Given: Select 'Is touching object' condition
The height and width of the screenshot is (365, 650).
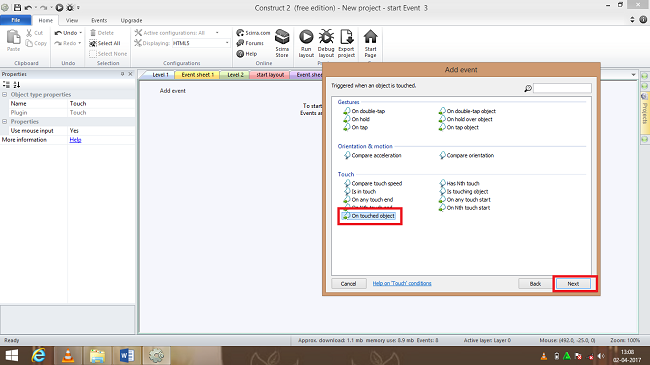Looking at the screenshot, I should point(463,192).
